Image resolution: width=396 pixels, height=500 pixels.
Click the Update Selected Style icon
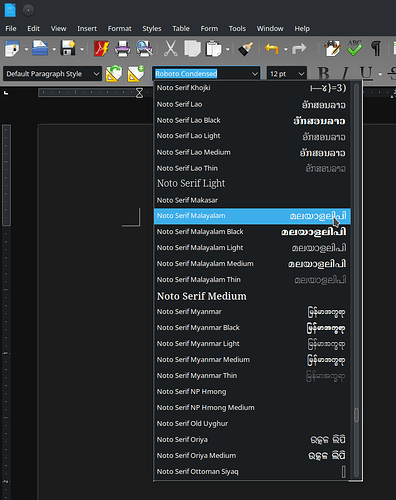(x=114, y=74)
